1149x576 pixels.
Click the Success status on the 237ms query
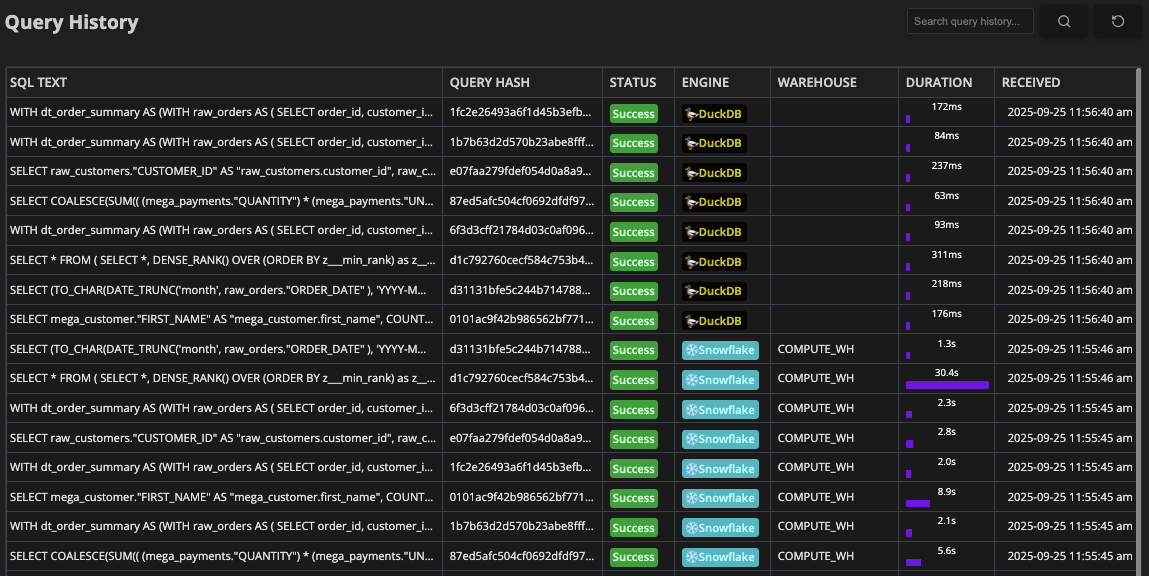(x=633, y=173)
